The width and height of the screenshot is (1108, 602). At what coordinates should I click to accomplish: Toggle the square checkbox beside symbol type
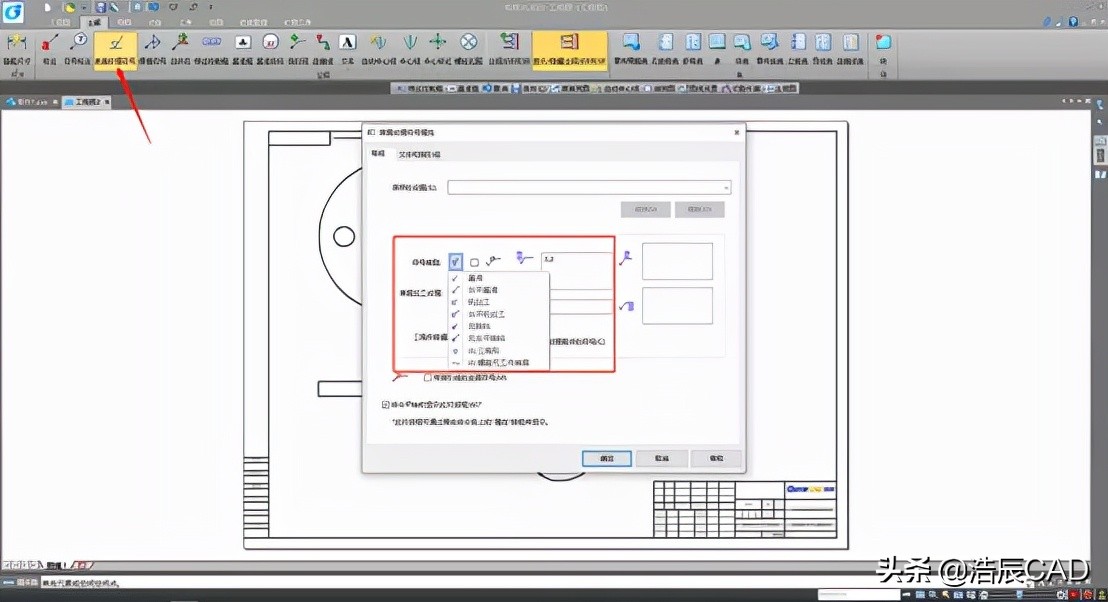point(474,262)
